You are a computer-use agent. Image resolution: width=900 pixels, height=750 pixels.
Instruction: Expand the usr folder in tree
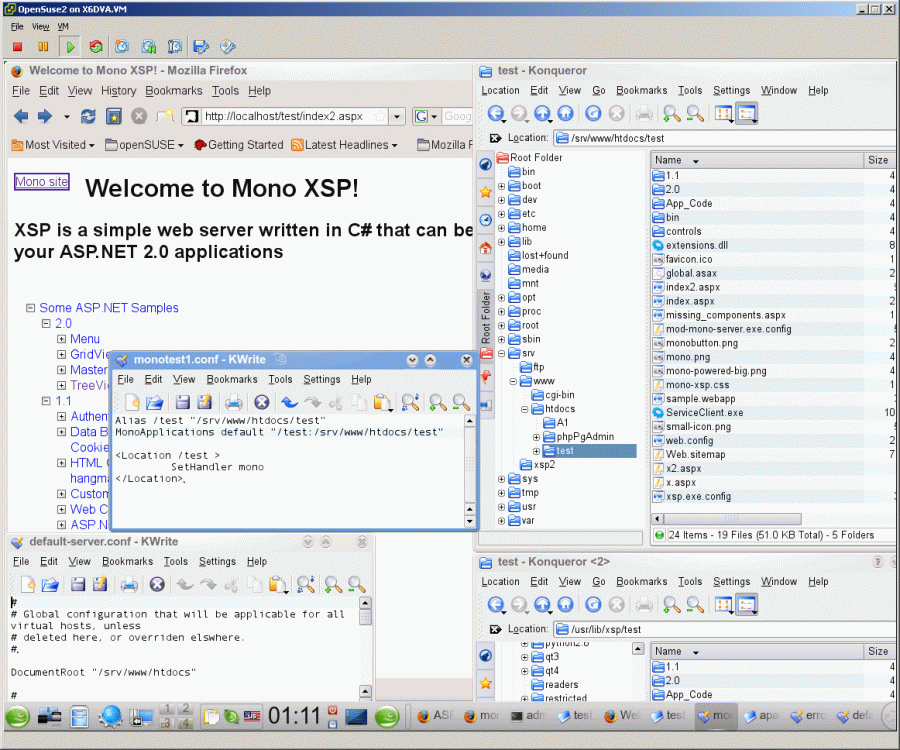pos(501,507)
